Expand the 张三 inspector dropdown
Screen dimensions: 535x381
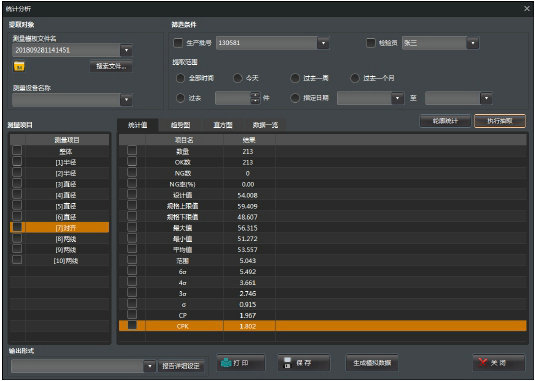(x=473, y=43)
